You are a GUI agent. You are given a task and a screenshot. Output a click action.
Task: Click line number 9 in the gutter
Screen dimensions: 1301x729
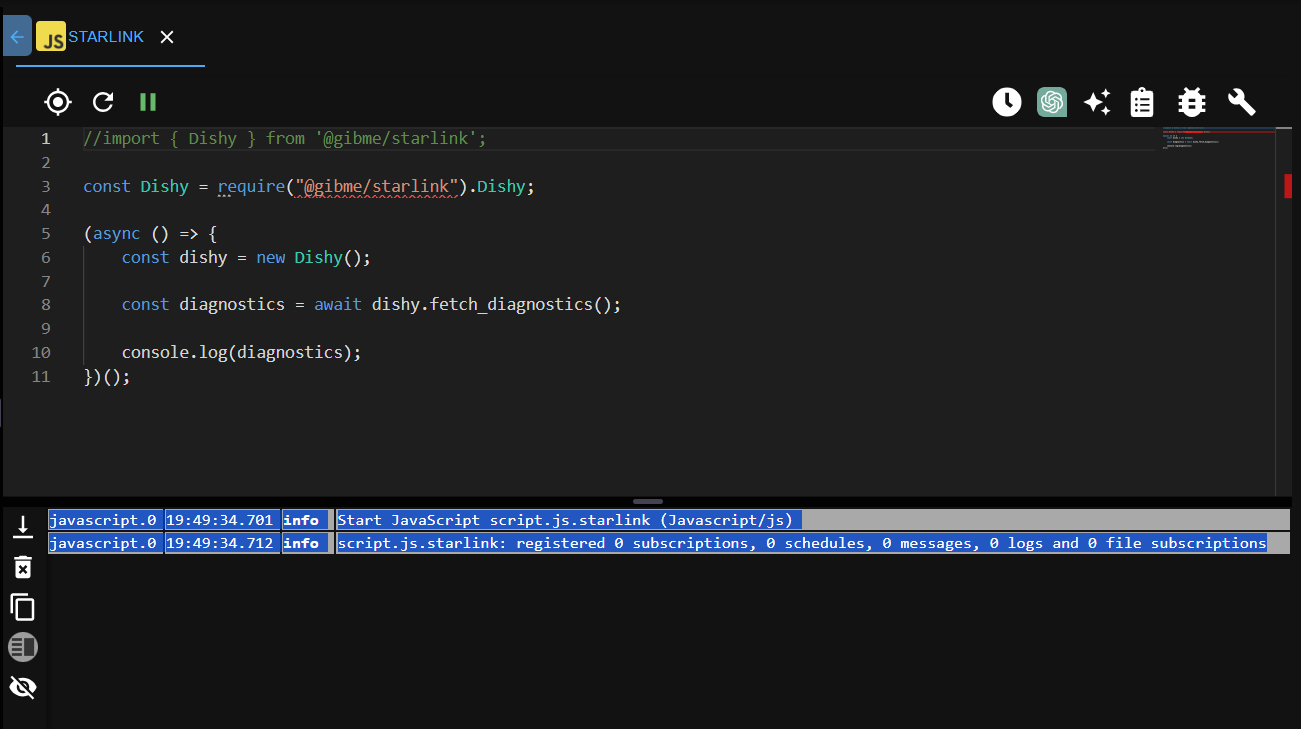tap(46, 329)
